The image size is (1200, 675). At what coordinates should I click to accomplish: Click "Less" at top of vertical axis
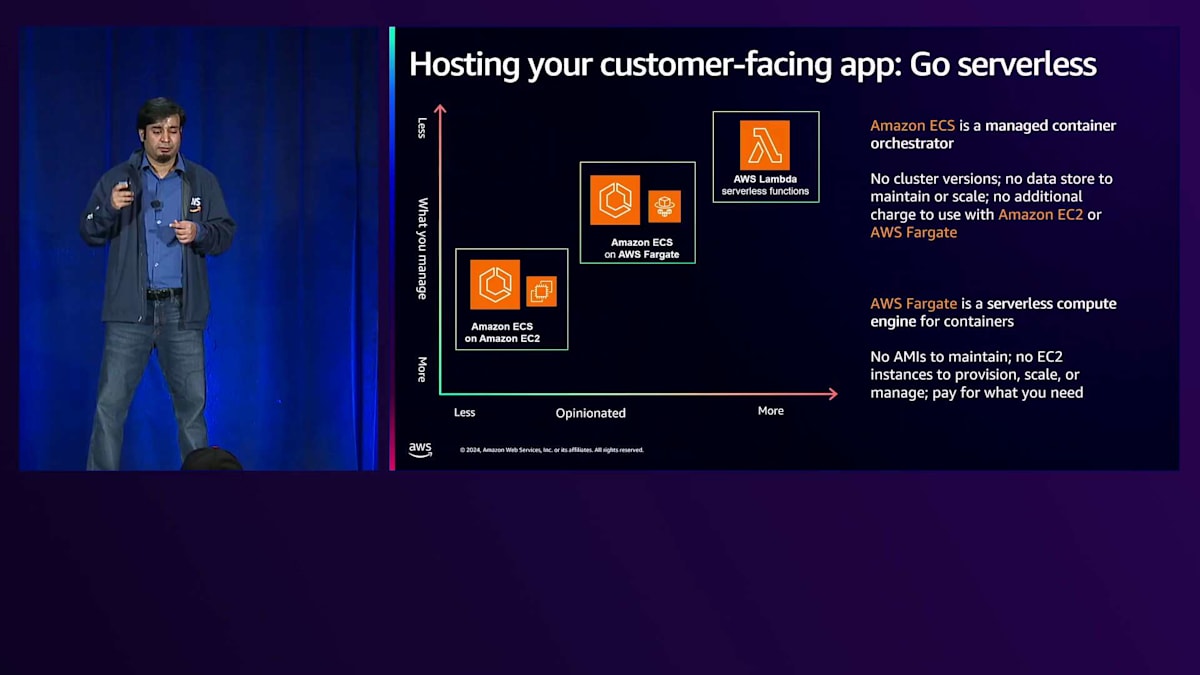422,128
